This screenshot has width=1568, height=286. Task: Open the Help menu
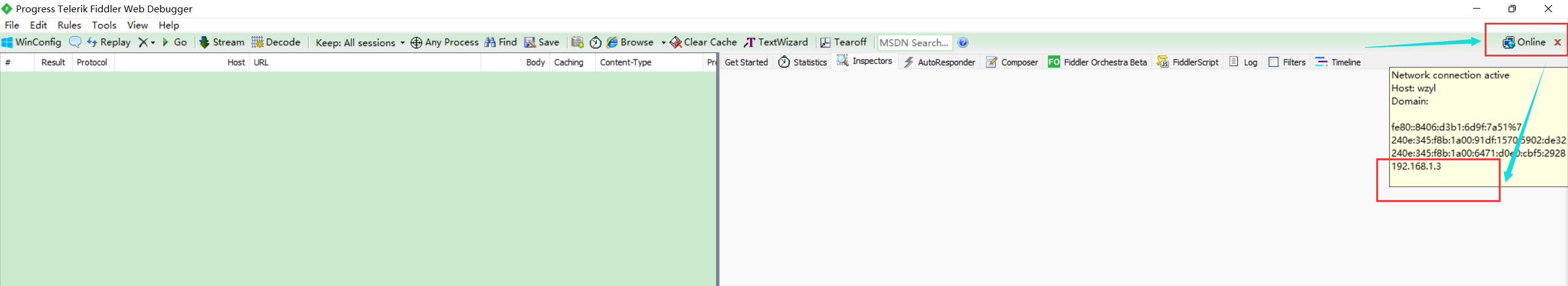pyautogui.click(x=169, y=25)
